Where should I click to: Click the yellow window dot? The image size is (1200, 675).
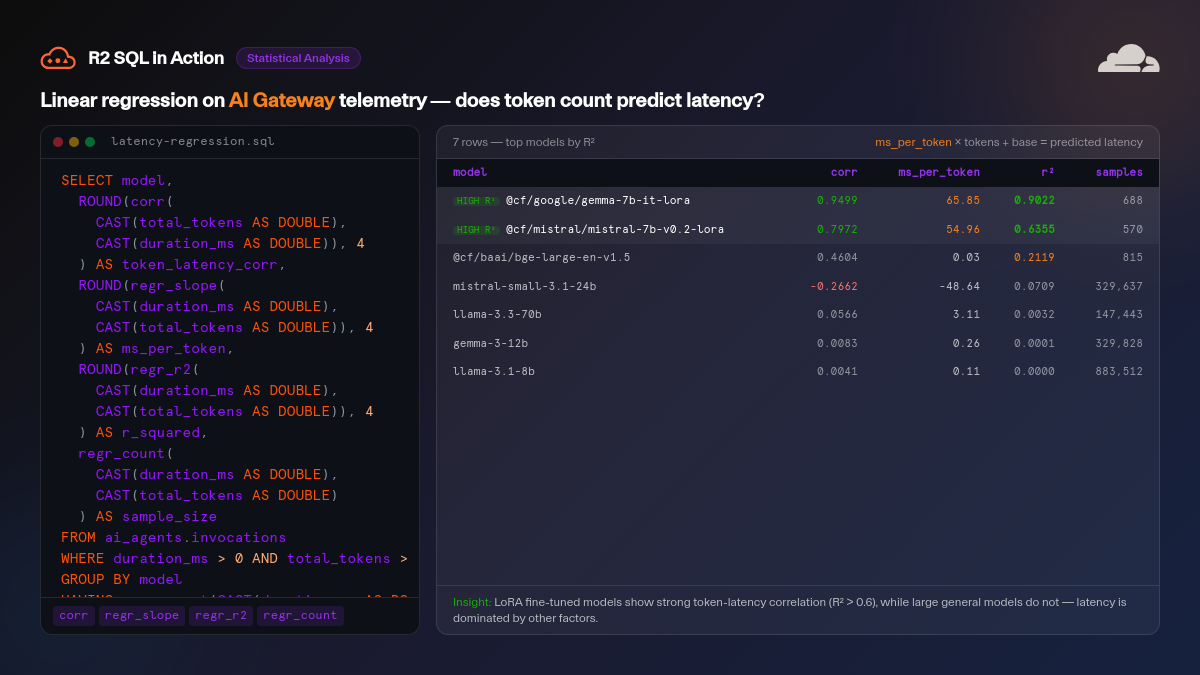pos(74,142)
